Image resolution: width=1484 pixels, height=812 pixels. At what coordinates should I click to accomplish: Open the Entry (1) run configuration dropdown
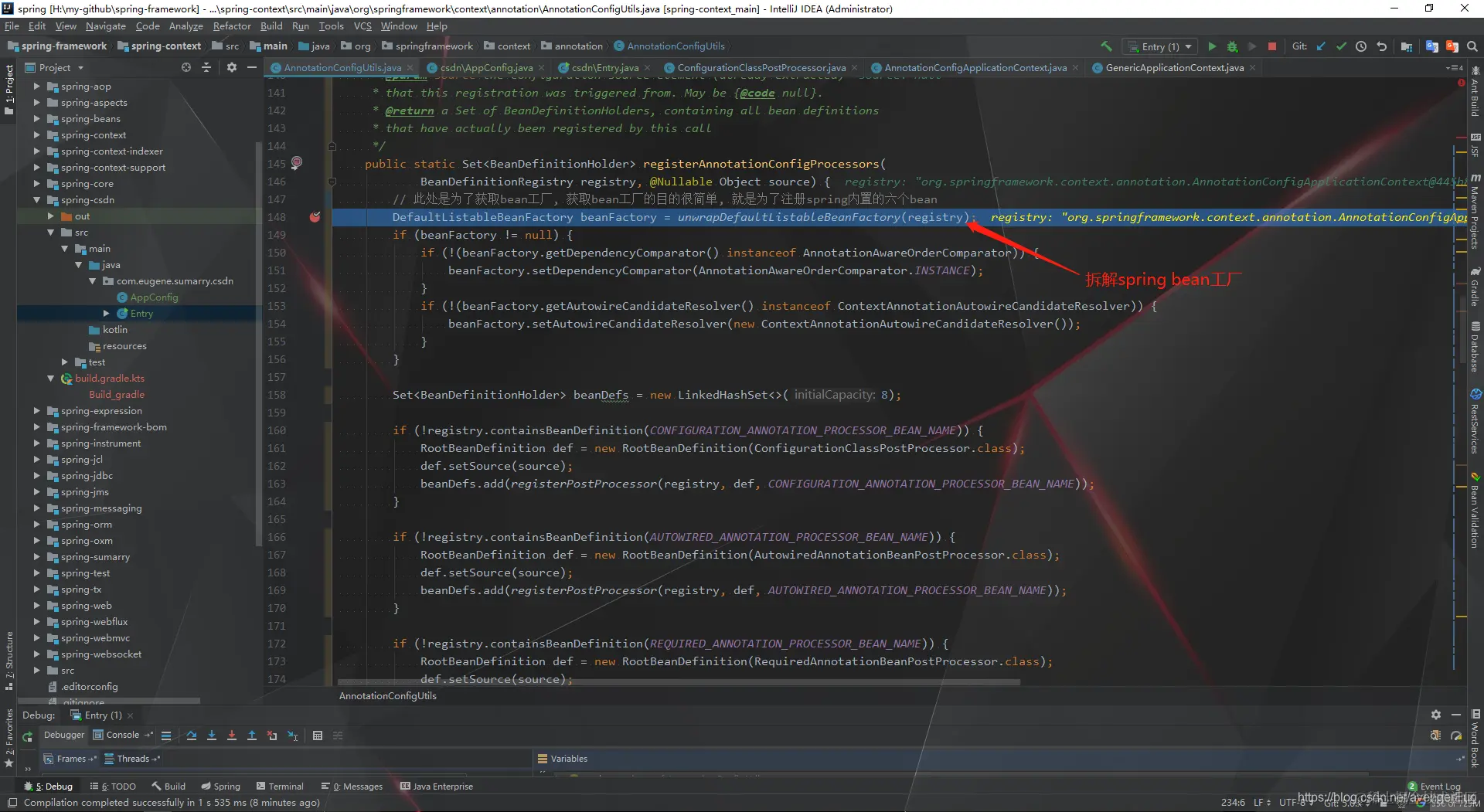pos(1160,46)
